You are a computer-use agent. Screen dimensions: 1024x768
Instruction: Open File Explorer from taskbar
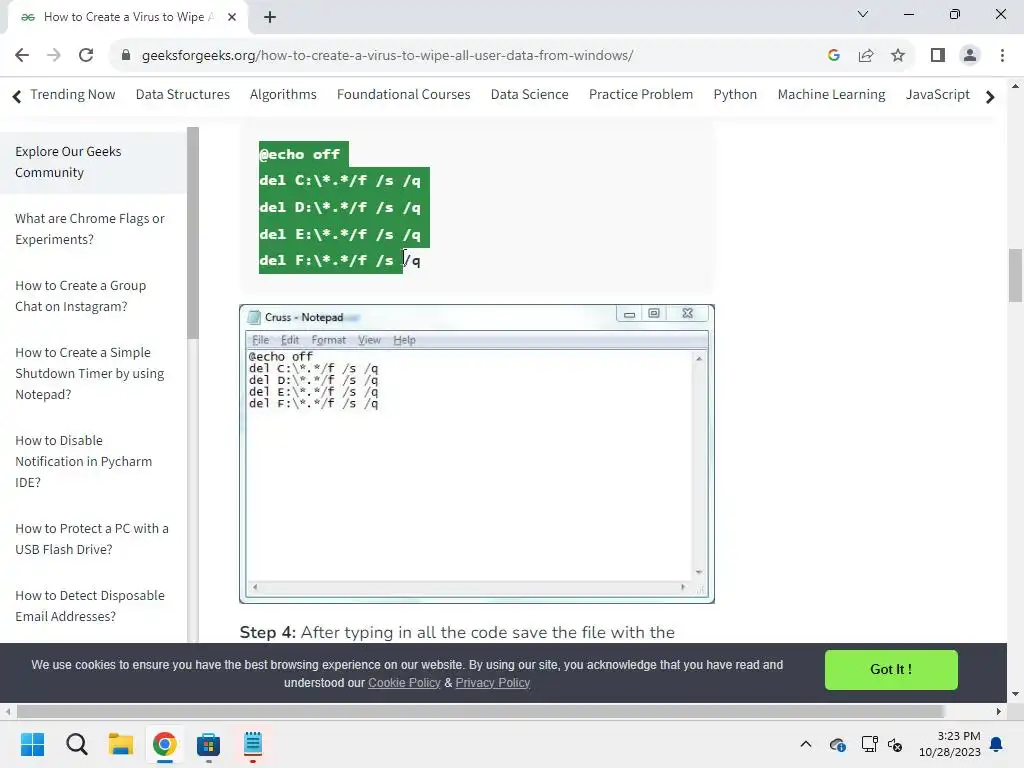coord(121,744)
